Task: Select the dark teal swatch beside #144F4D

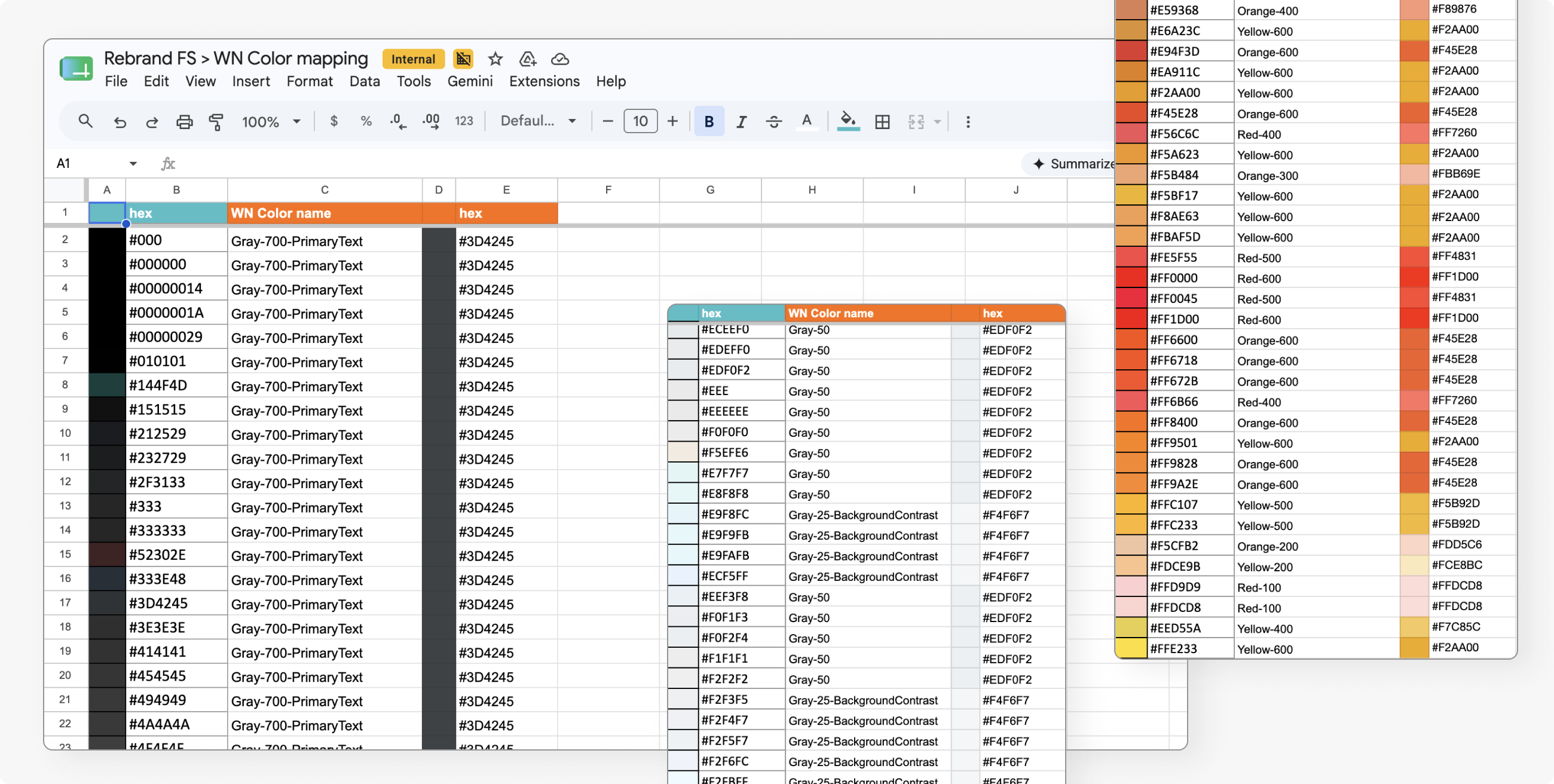Action: (107, 385)
